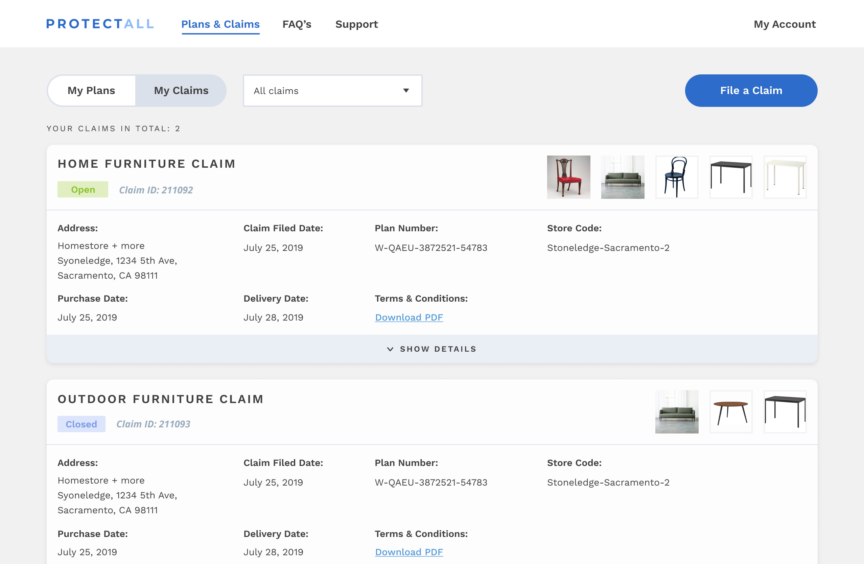This screenshot has height=564, width=864.
Task: View the green sofa thumbnail in Outdoor Furniture Claim
Action: point(677,412)
